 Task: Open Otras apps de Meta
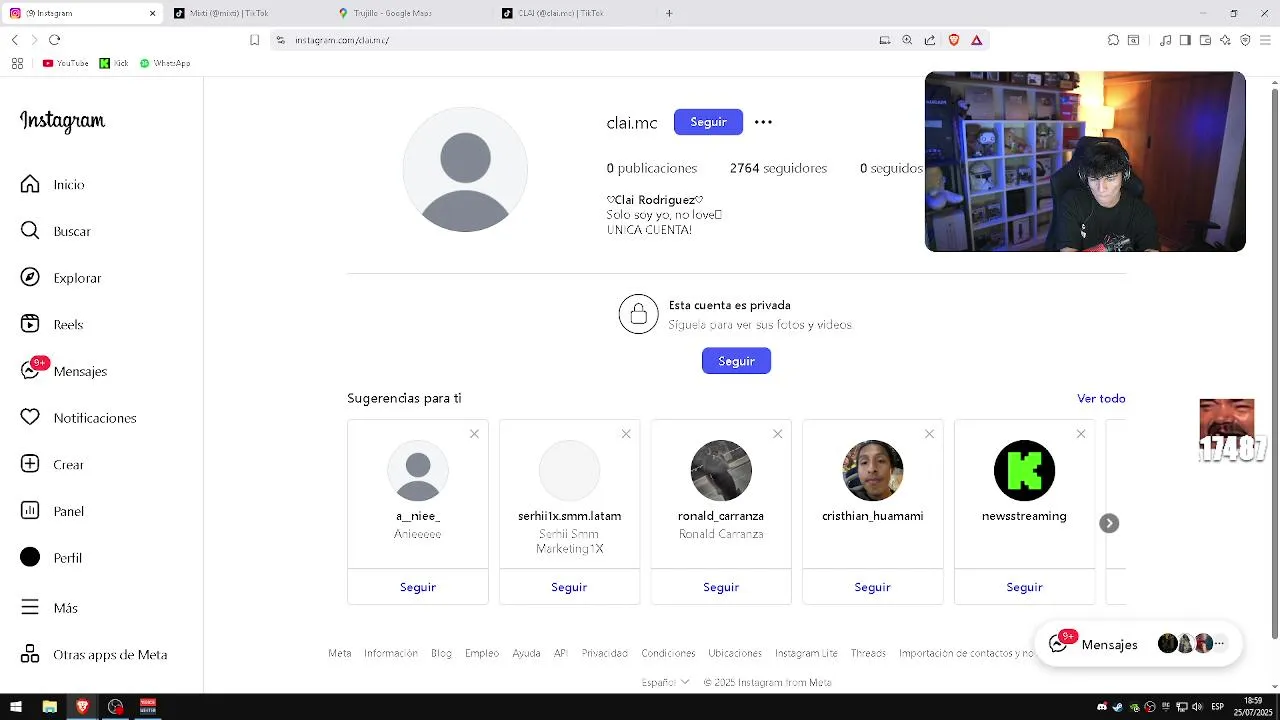(x=94, y=654)
